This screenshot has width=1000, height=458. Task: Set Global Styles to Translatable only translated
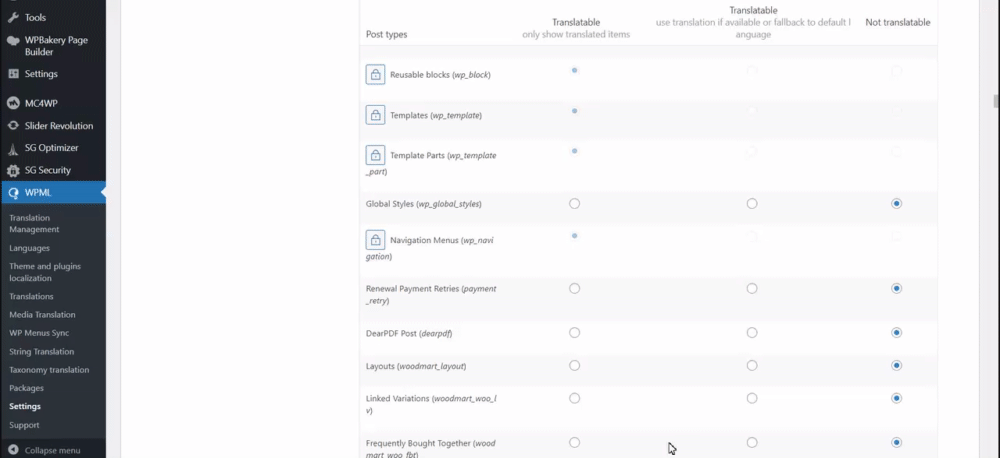tap(574, 204)
